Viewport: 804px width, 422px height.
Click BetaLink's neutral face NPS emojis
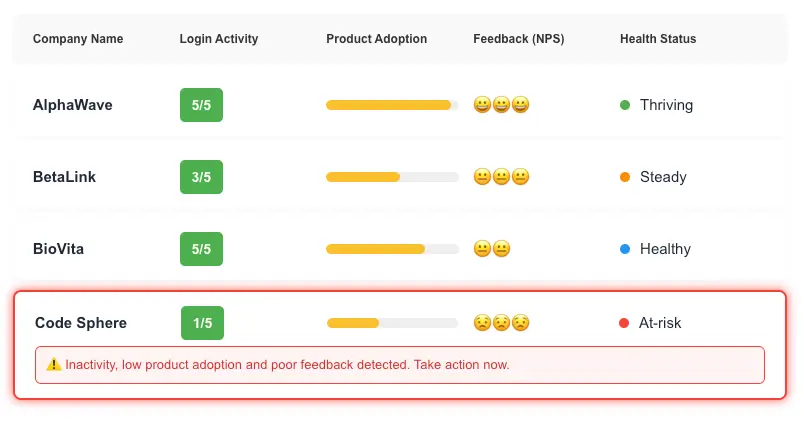[x=501, y=177]
